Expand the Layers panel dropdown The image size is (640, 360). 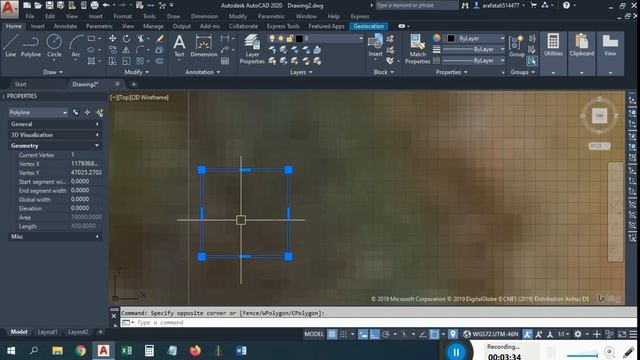click(x=301, y=72)
